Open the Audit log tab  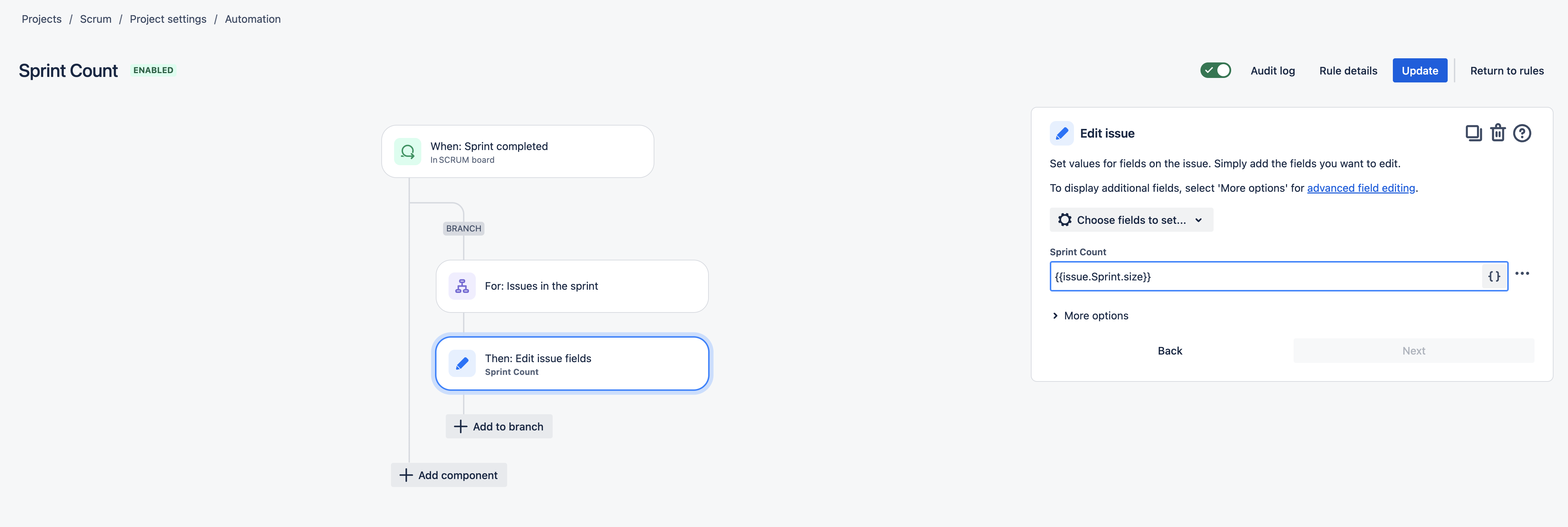click(x=1272, y=71)
